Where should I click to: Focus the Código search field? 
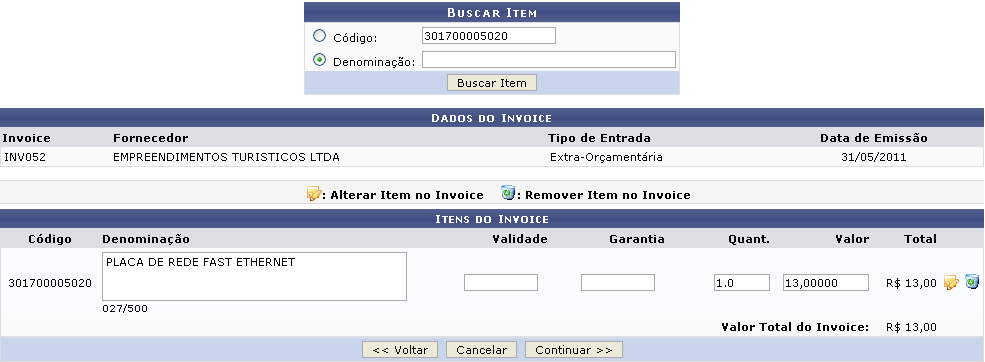(489, 36)
